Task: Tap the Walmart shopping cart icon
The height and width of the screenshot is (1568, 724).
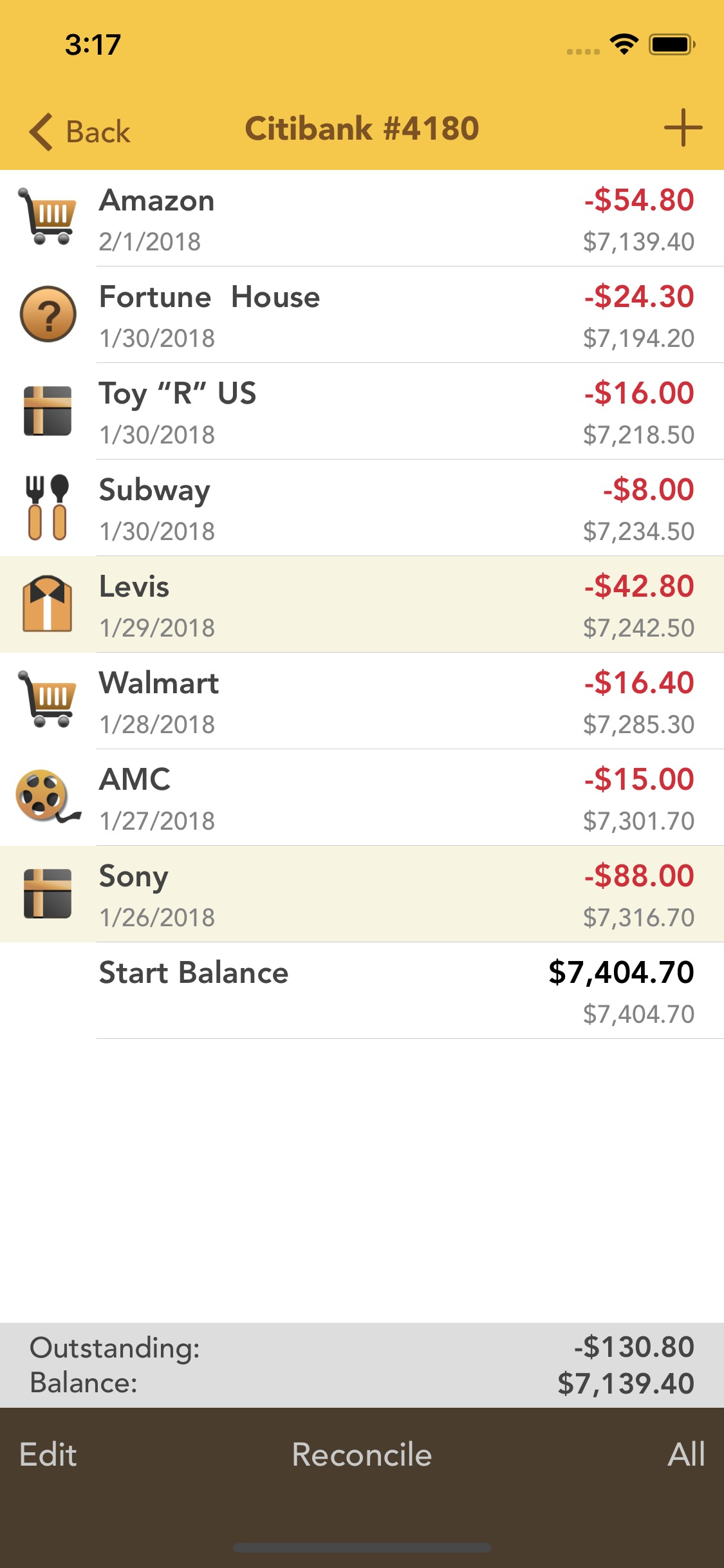Action: point(48,700)
